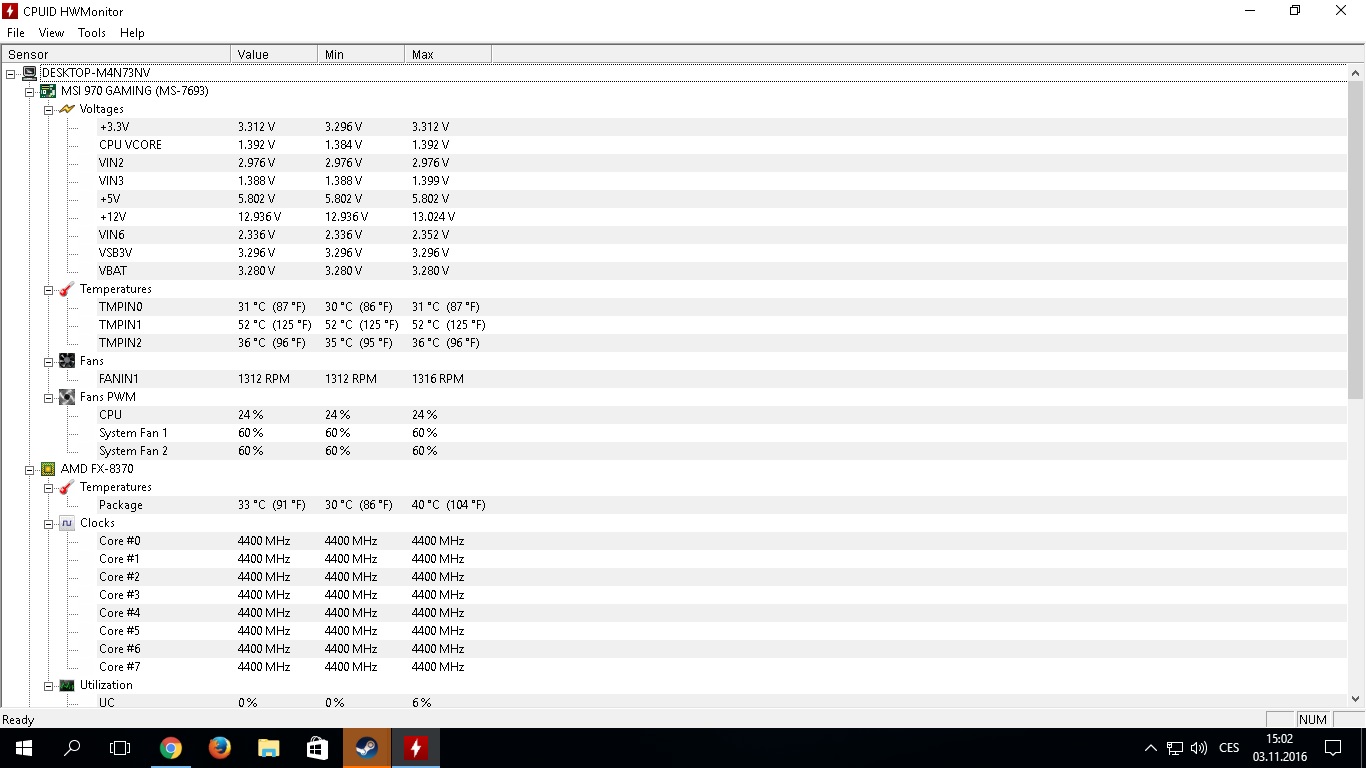Open taskbar search
Image resolution: width=1366 pixels, height=768 pixels.
point(72,747)
